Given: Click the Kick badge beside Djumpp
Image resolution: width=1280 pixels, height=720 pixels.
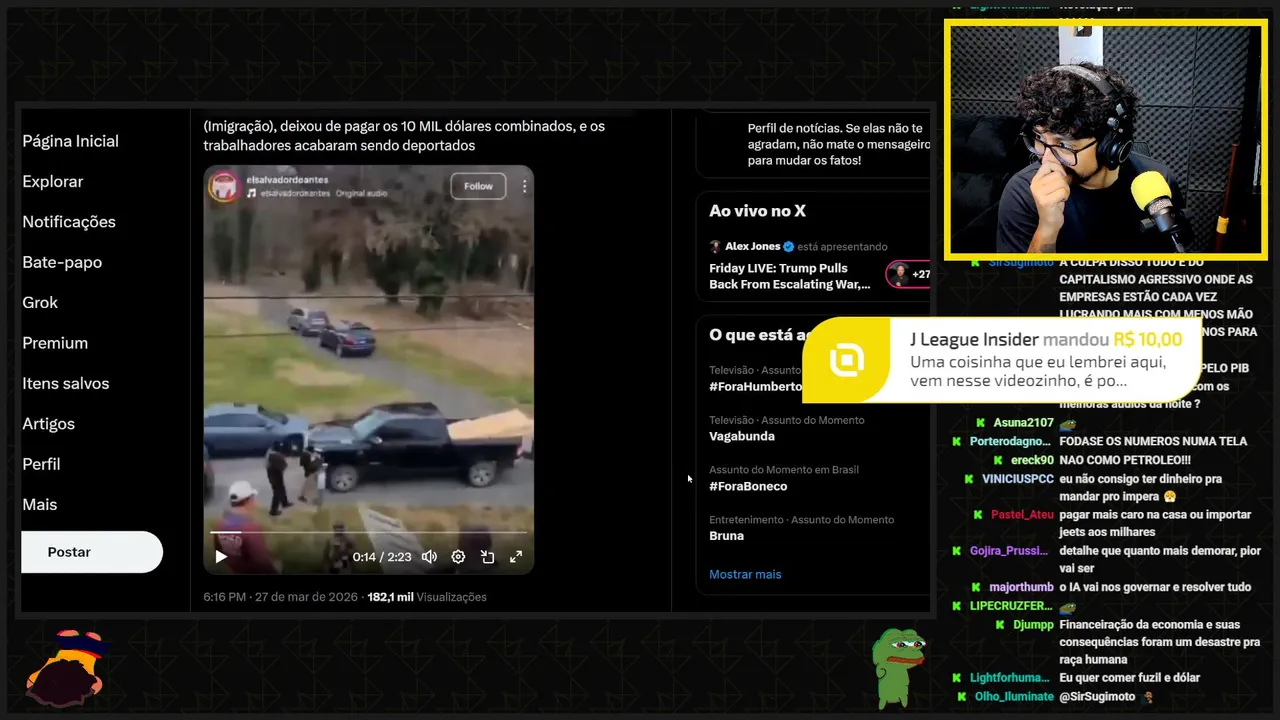Looking at the screenshot, I should [1002, 624].
